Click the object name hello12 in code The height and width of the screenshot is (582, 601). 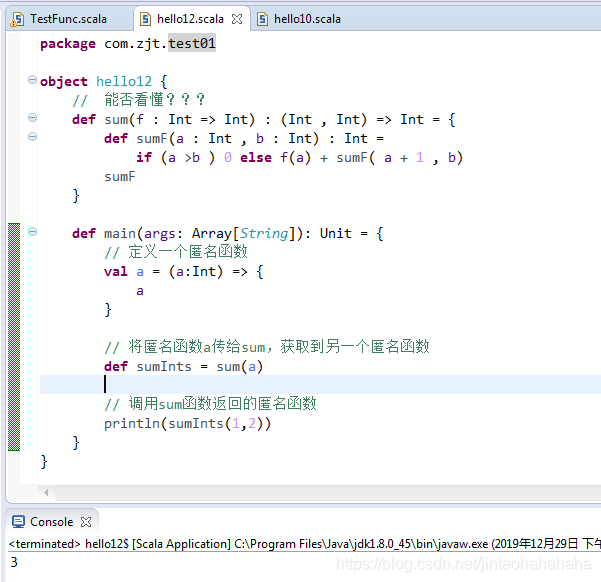click(x=124, y=81)
